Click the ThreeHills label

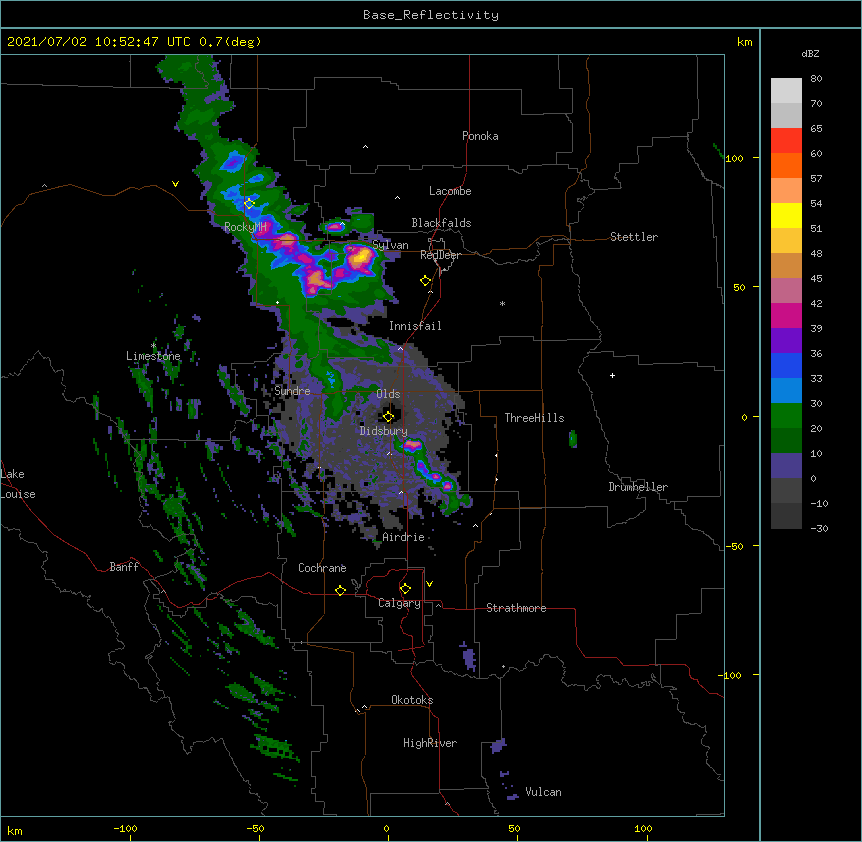534,418
